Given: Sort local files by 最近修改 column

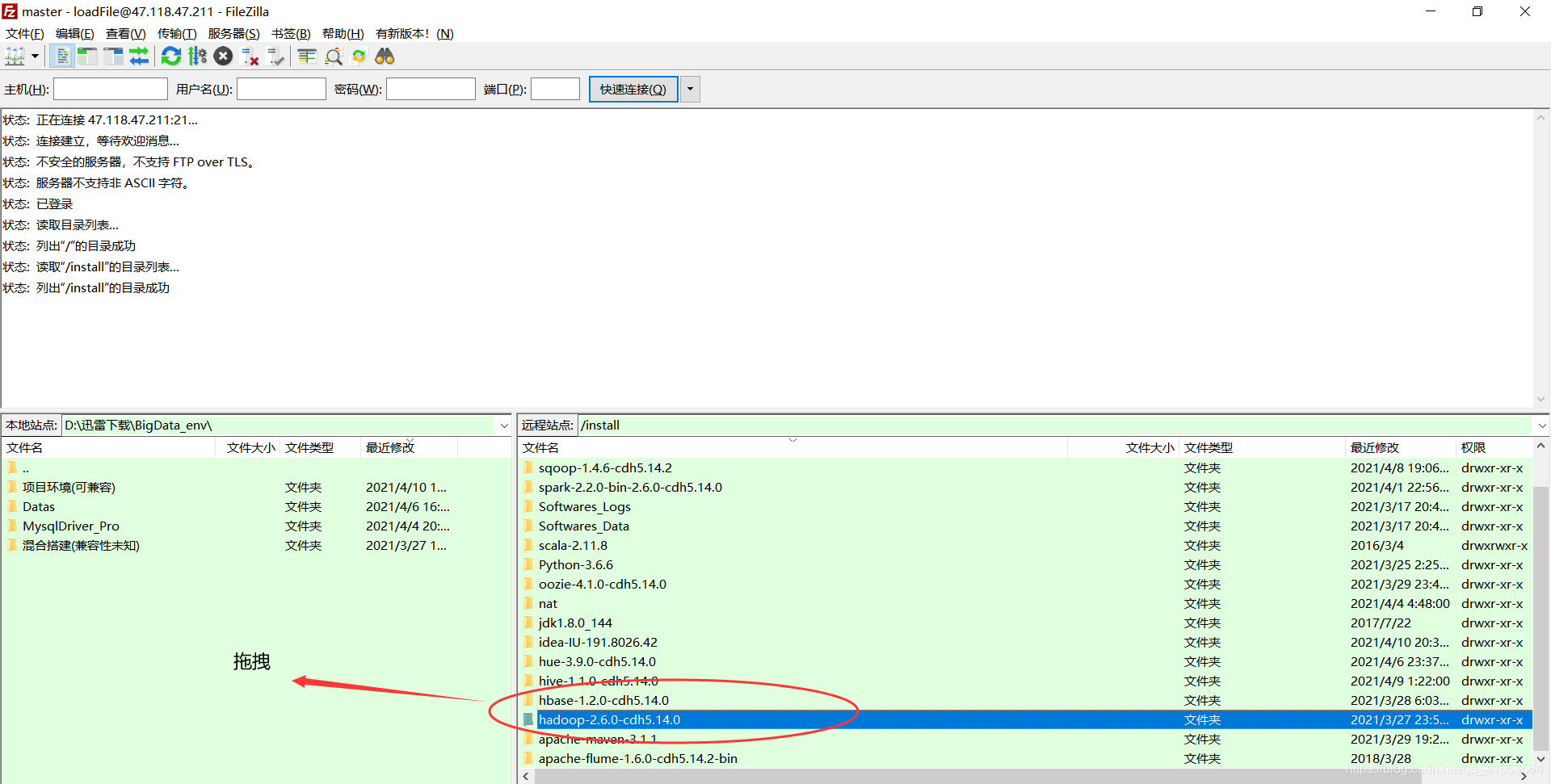Looking at the screenshot, I should tap(409, 447).
